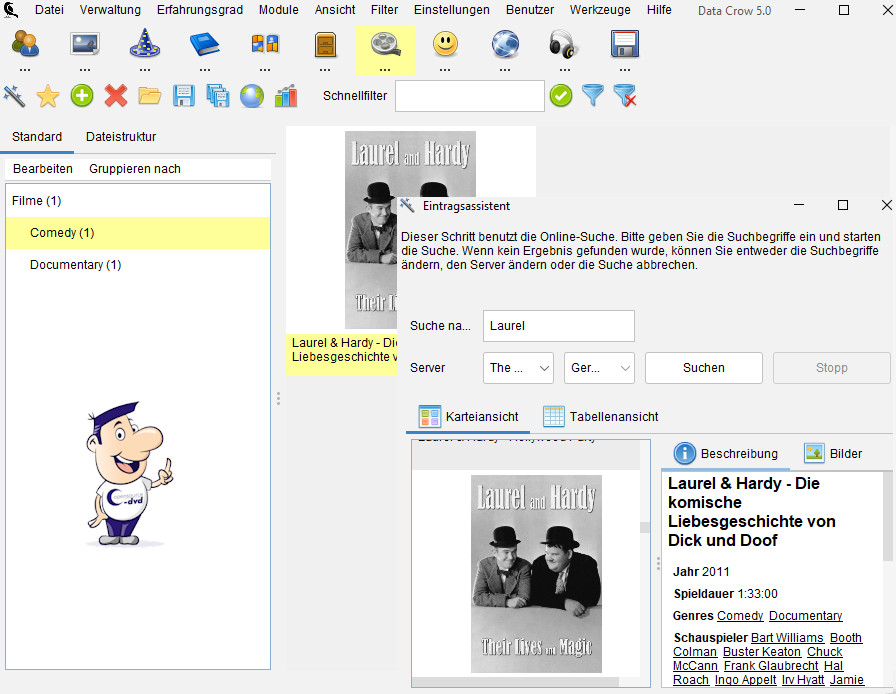Image resolution: width=896 pixels, height=694 pixels.
Task: Open the region dropdown showing 'Ger...'
Action: 599,368
